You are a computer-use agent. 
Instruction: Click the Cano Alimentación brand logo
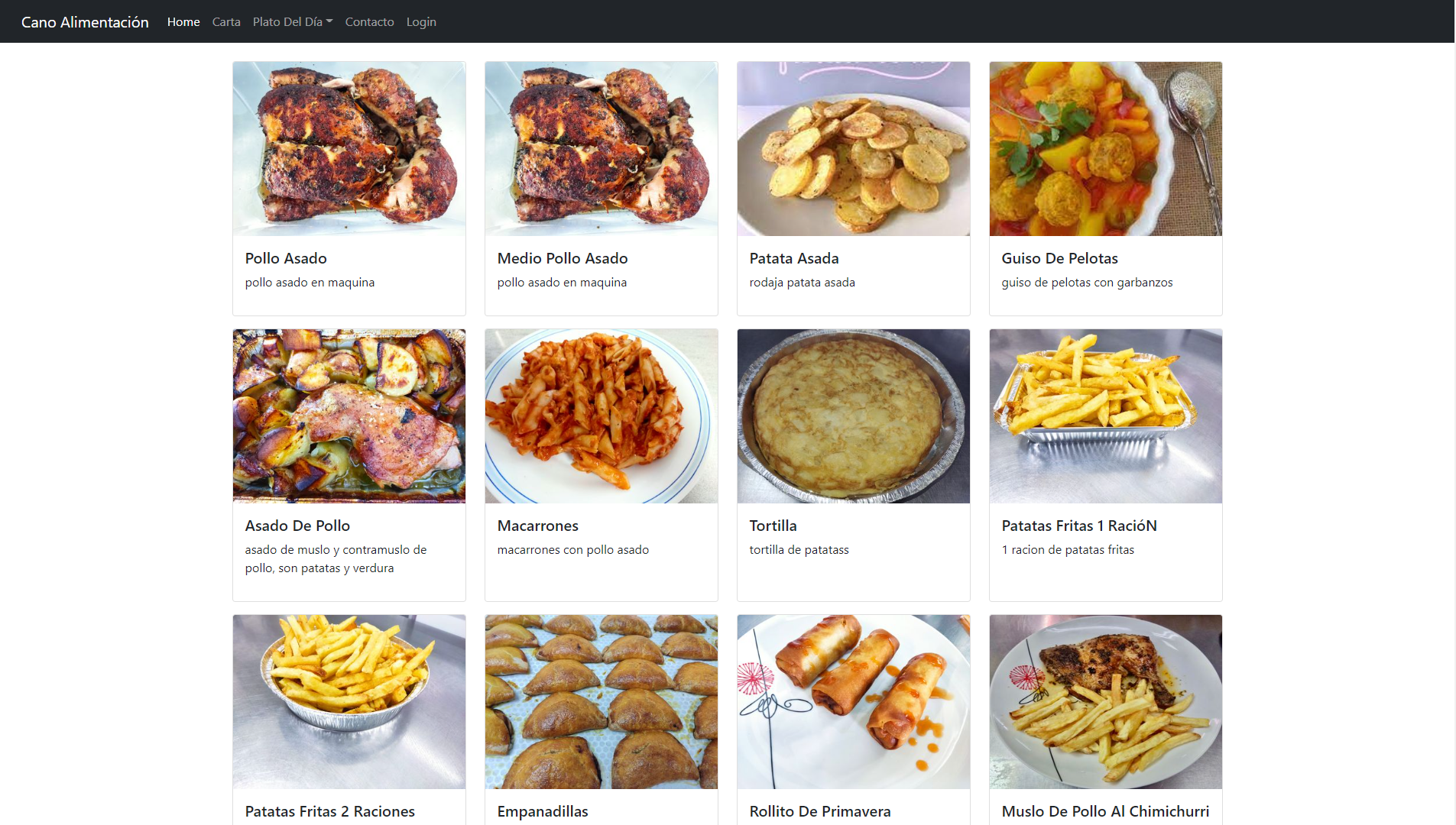click(x=85, y=22)
